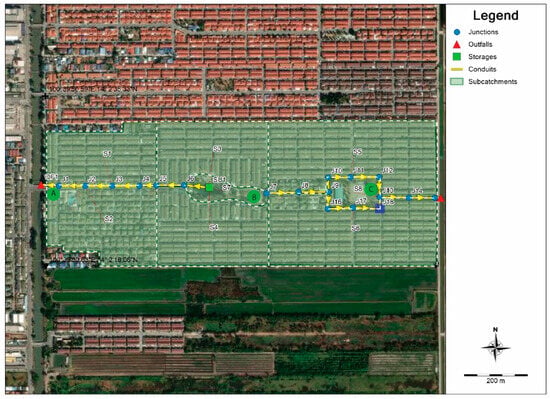
Task: Select subcatchment label S5
Action: point(357,152)
